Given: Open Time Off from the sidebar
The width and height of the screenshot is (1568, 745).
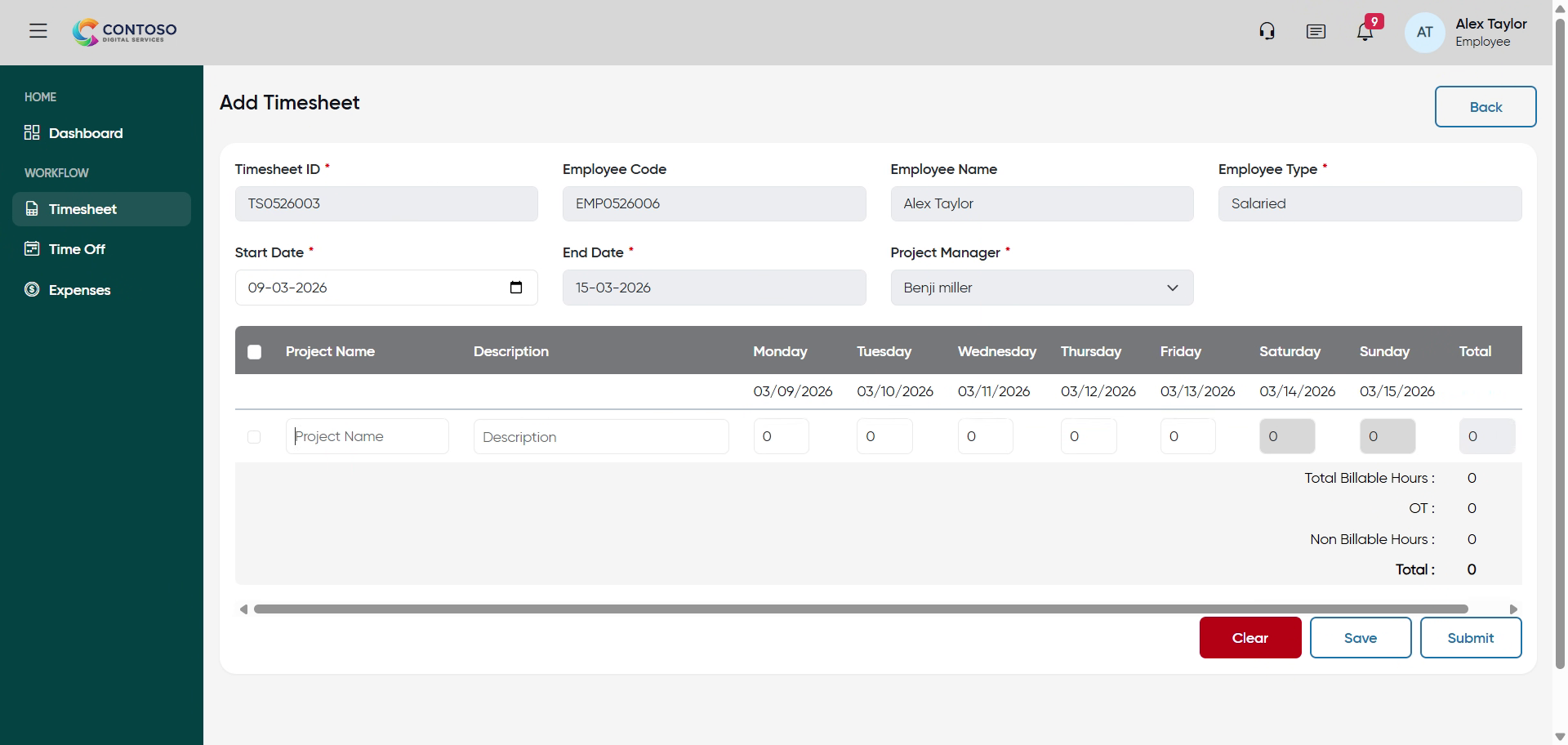Looking at the screenshot, I should (x=76, y=249).
